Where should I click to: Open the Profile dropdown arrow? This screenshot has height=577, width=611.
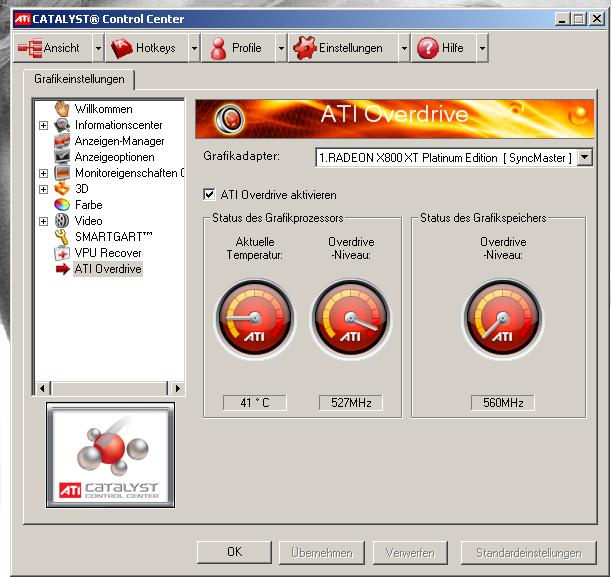(281, 48)
